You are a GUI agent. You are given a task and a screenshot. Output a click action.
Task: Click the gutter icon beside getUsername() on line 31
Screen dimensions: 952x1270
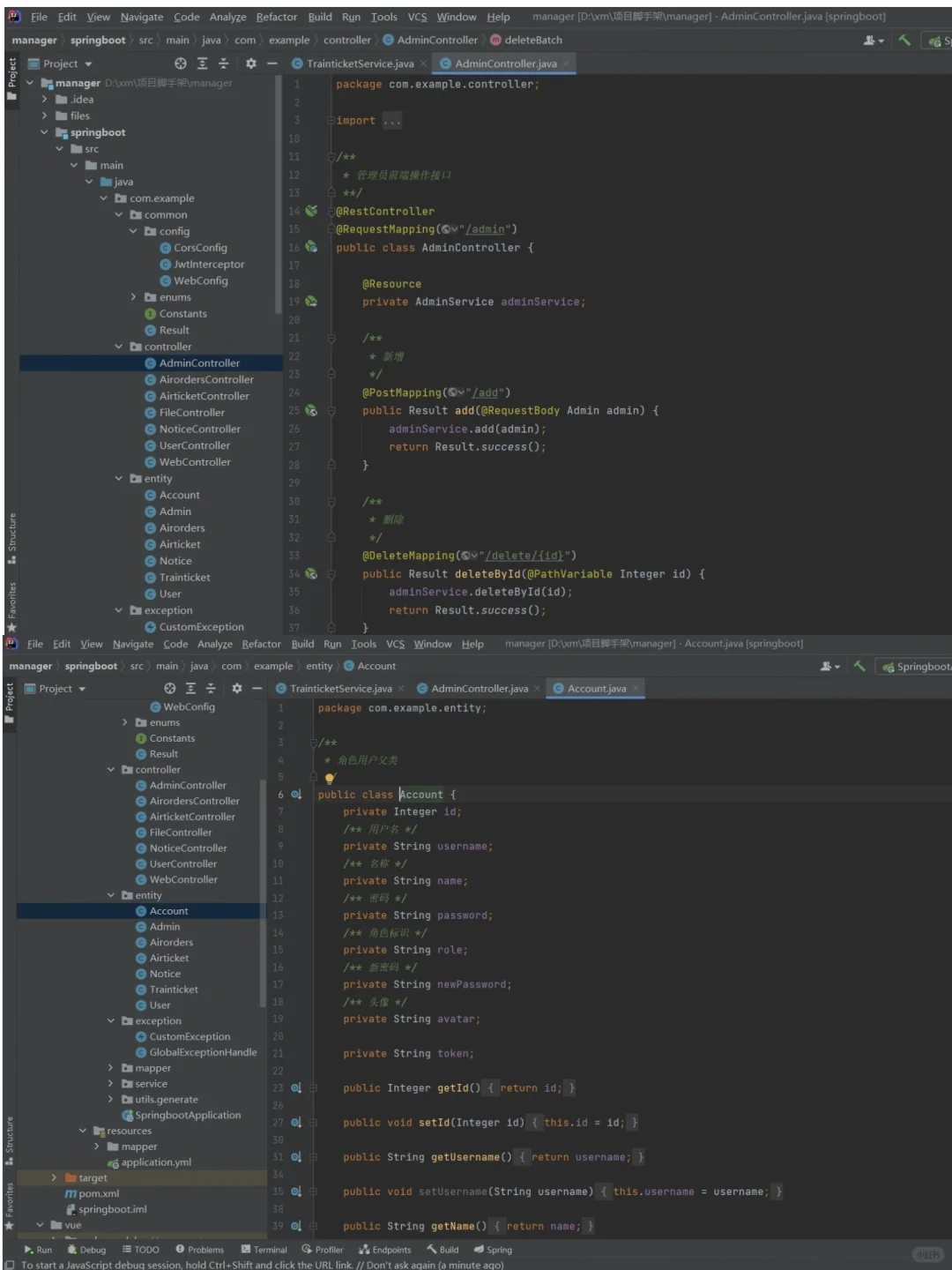(x=296, y=1156)
